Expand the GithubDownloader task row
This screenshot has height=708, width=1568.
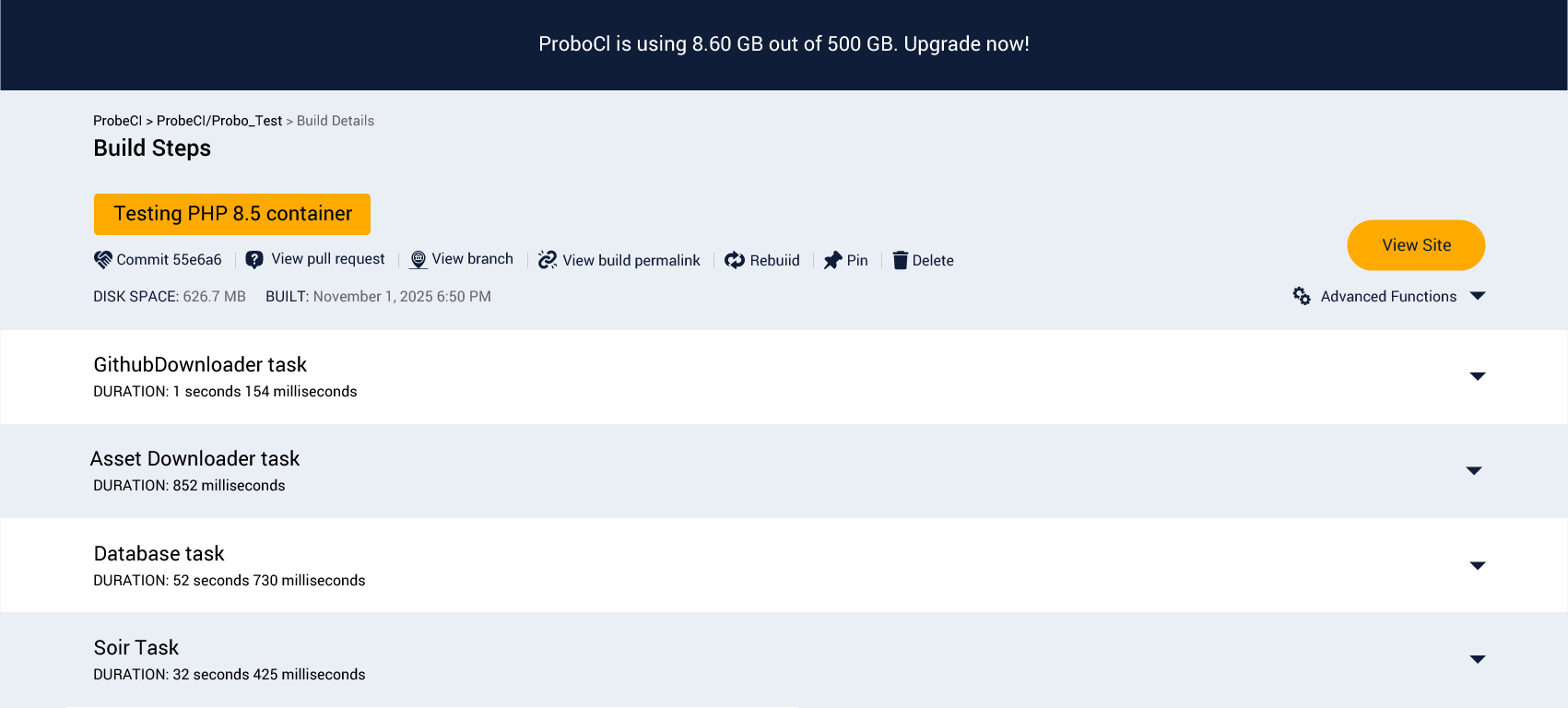pos(1477,376)
